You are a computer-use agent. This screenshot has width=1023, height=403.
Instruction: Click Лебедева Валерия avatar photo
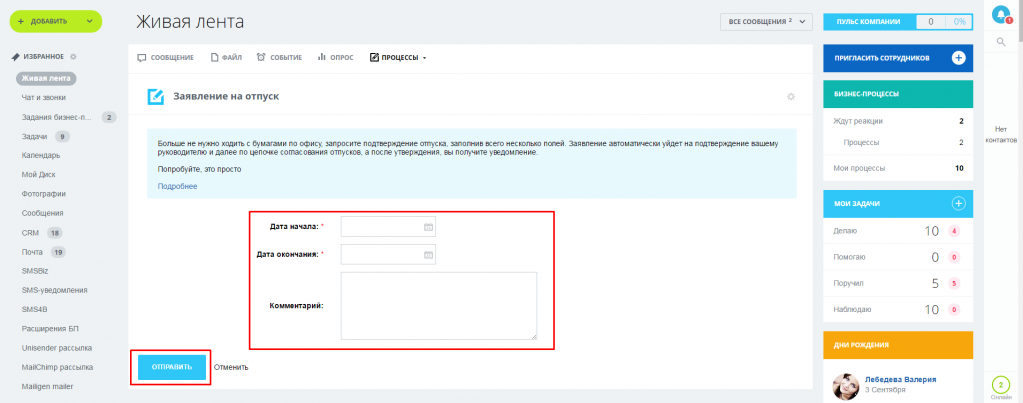click(846, 387)
